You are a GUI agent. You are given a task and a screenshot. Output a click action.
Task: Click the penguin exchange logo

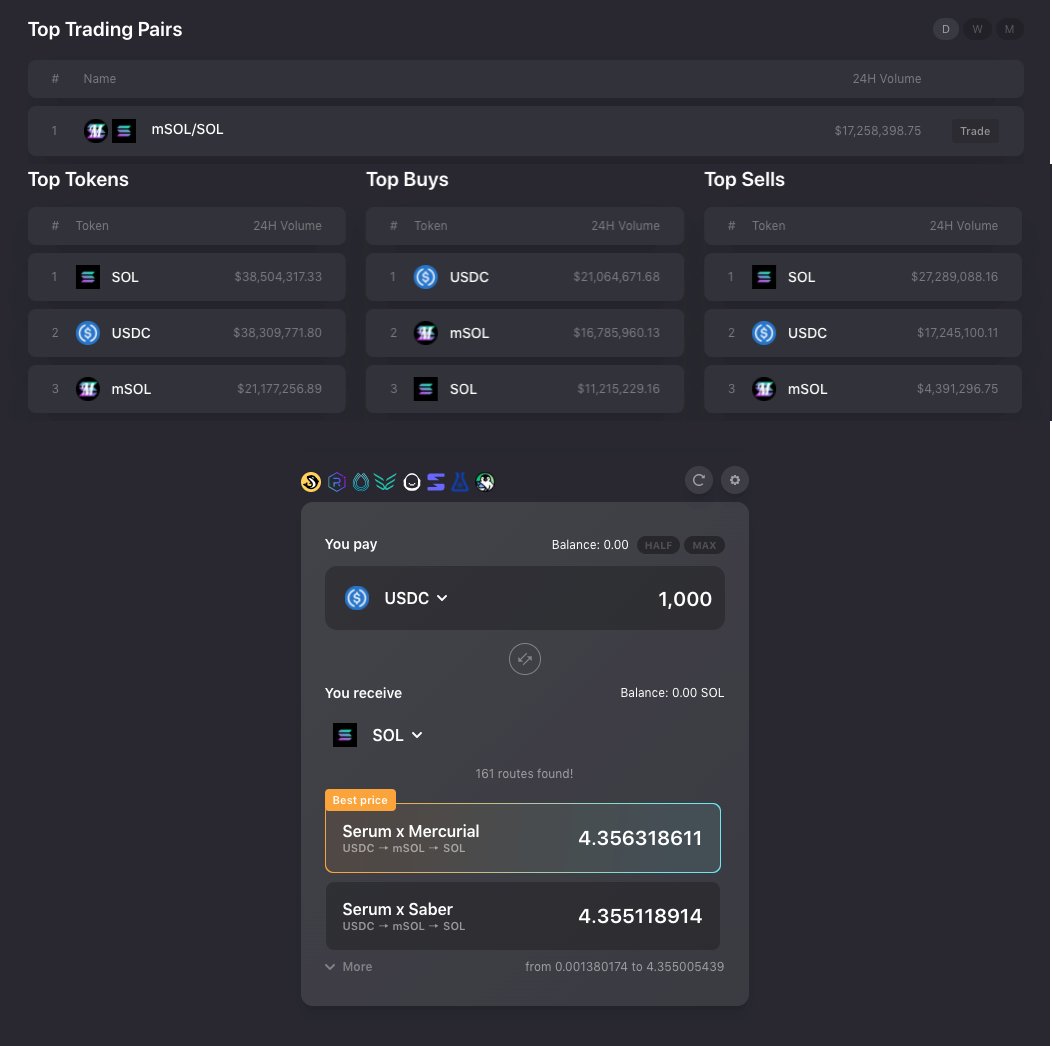point(485,482)
